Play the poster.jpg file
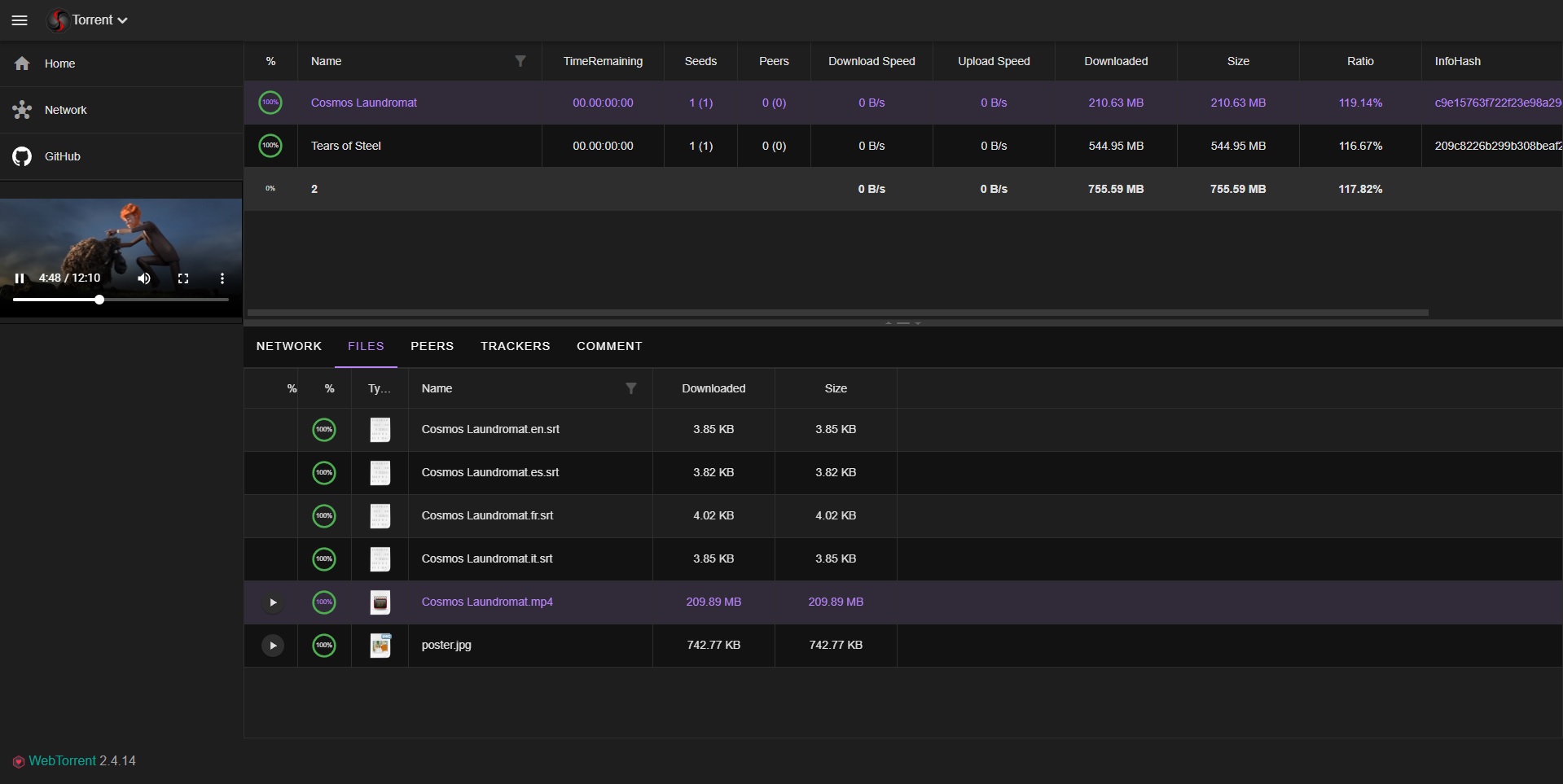Viewport: 1563px width, 784px height. tap(273, 646)
